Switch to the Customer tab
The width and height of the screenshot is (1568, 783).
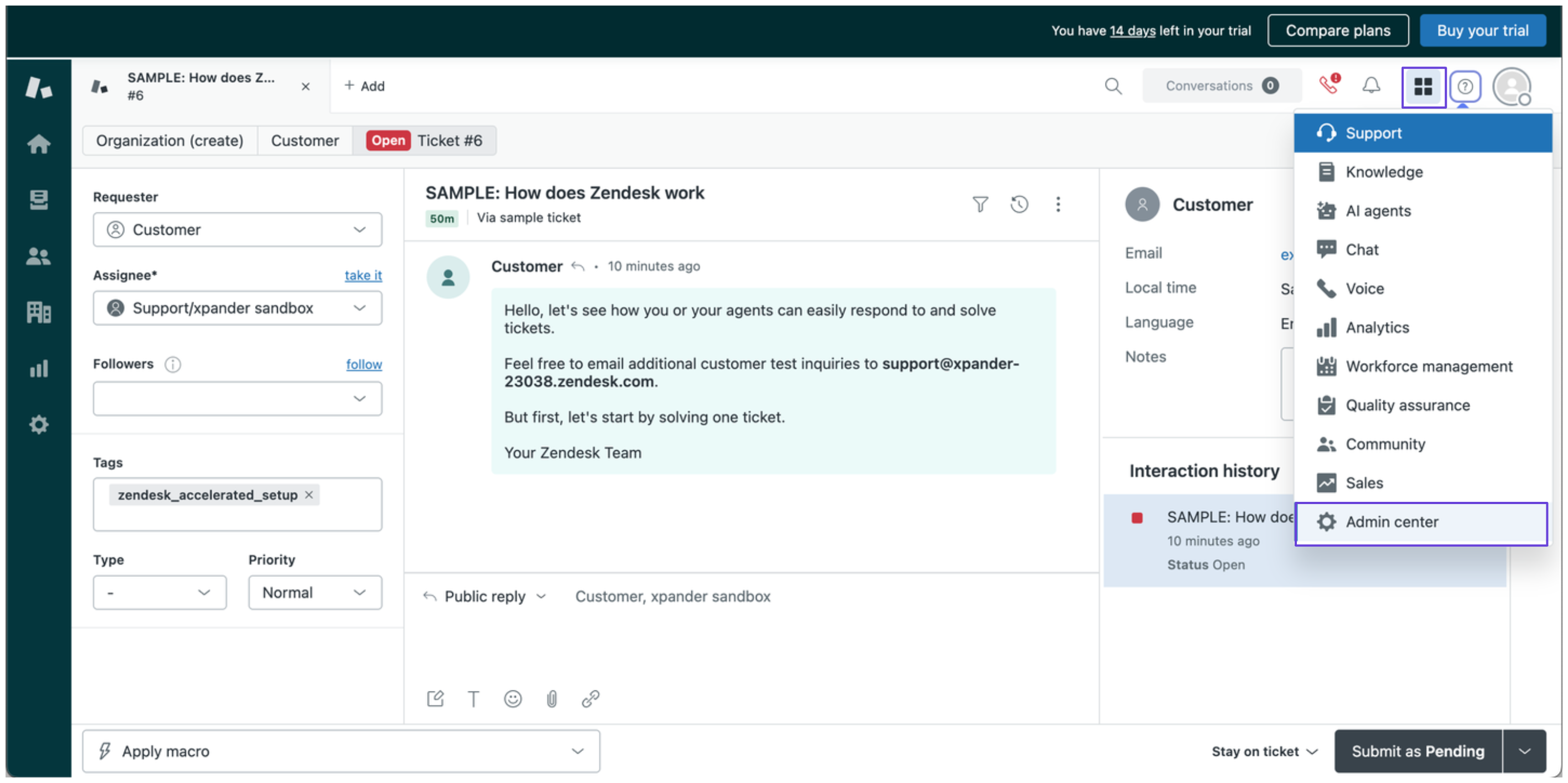pyautogui.click(x=304, y=141)
